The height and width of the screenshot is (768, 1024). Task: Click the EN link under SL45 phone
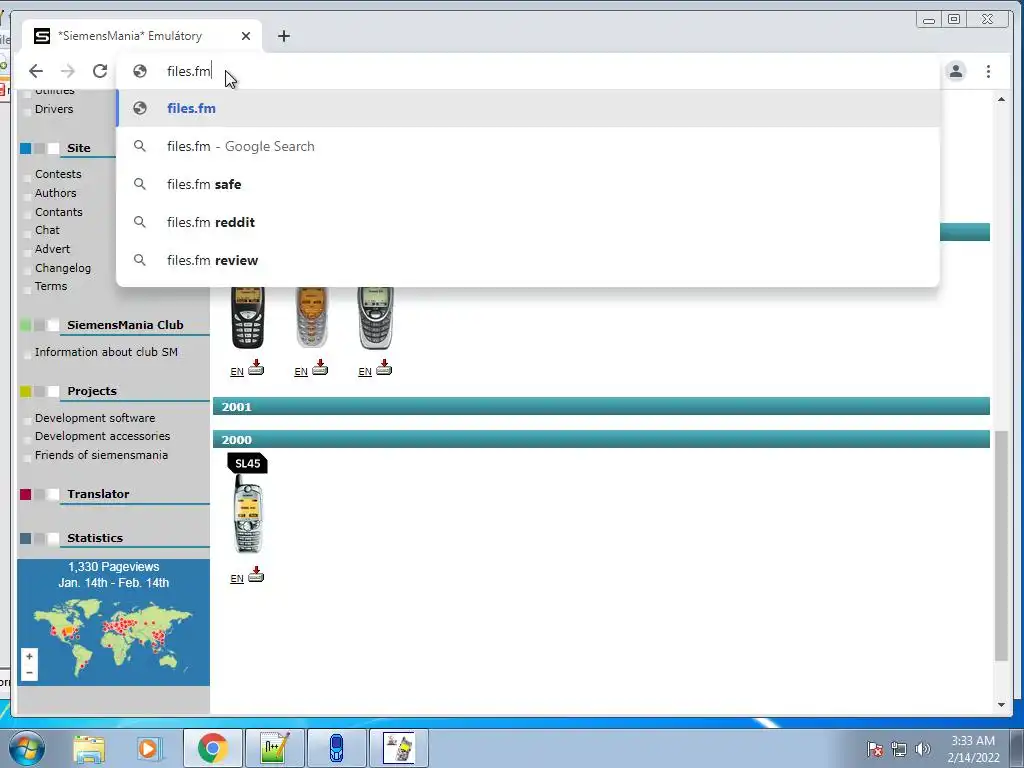[237, 579]
